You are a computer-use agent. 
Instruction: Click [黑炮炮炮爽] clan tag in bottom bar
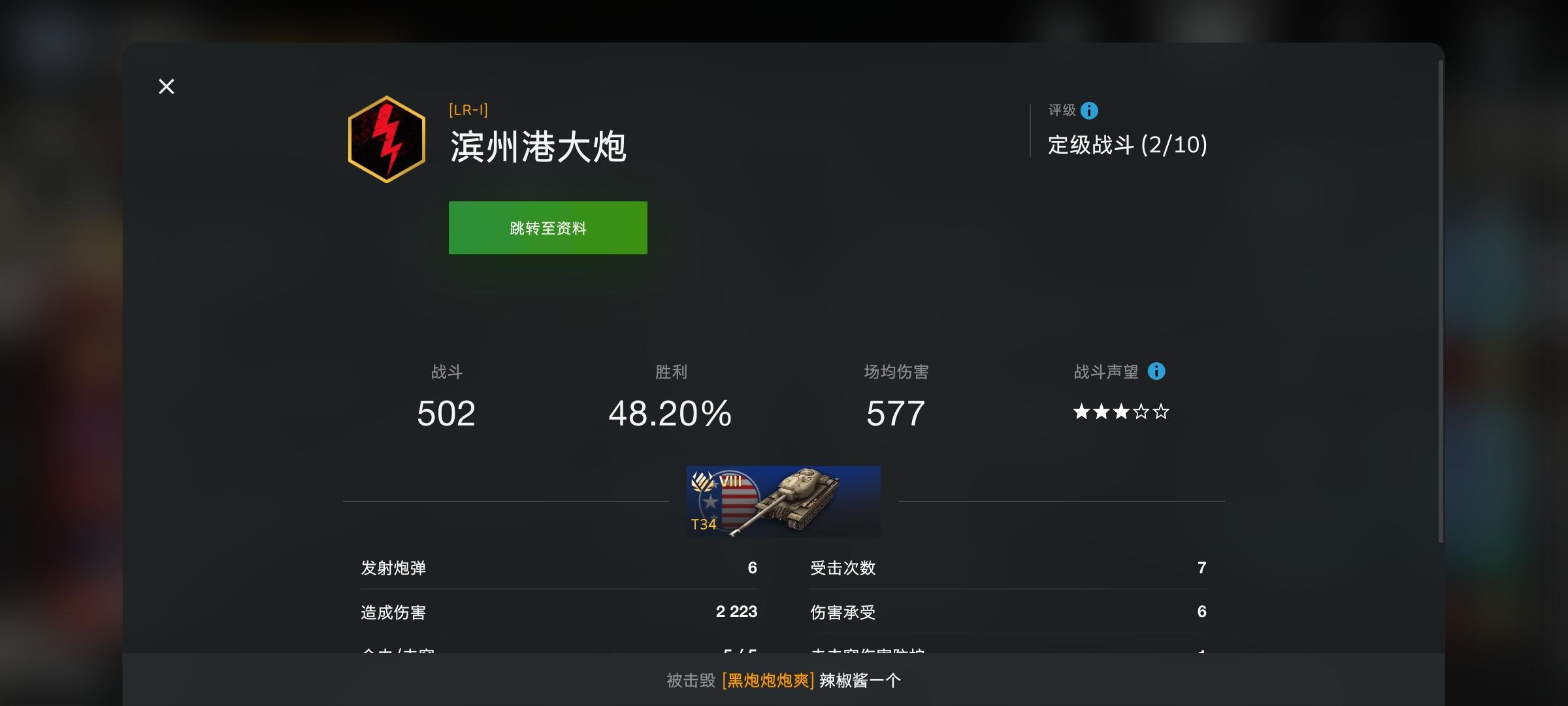[768, 681]
